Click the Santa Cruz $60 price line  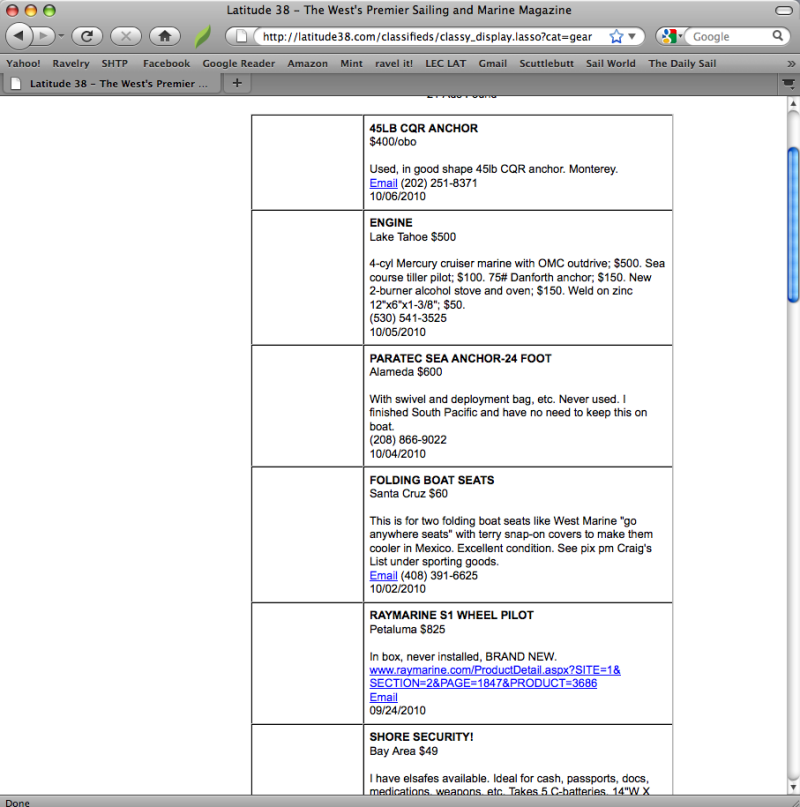408,494
